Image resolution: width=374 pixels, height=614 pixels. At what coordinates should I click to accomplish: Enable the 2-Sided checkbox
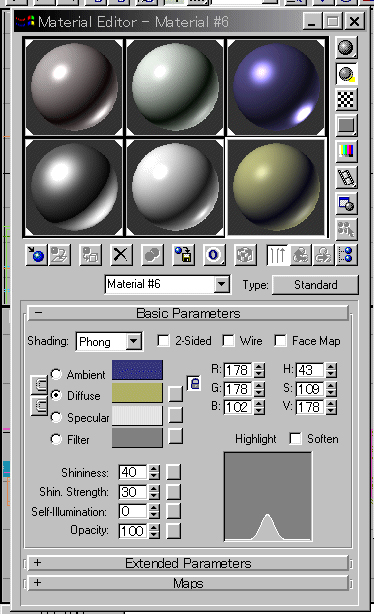[163, 341]
